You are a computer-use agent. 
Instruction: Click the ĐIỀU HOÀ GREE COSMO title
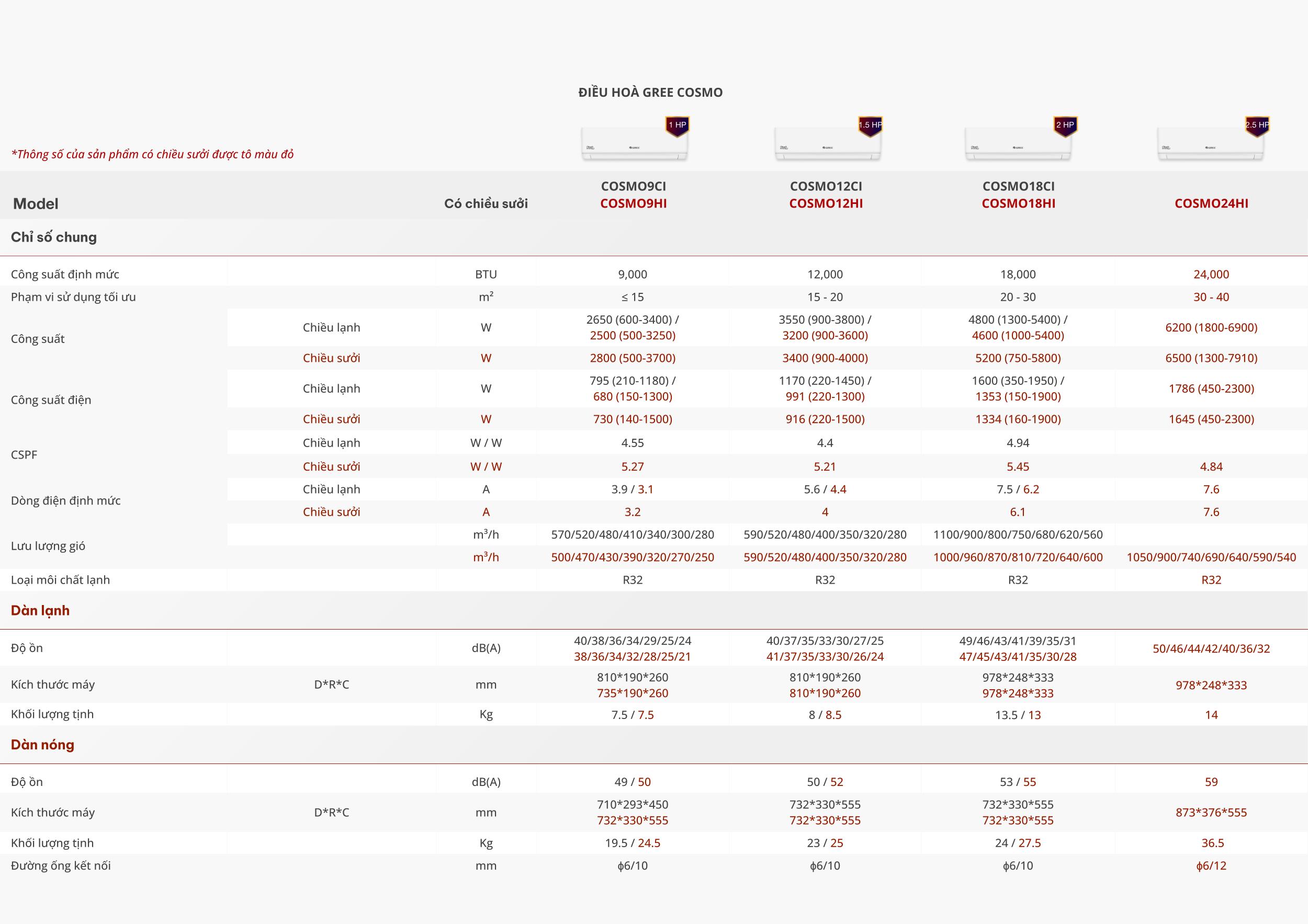650,92
